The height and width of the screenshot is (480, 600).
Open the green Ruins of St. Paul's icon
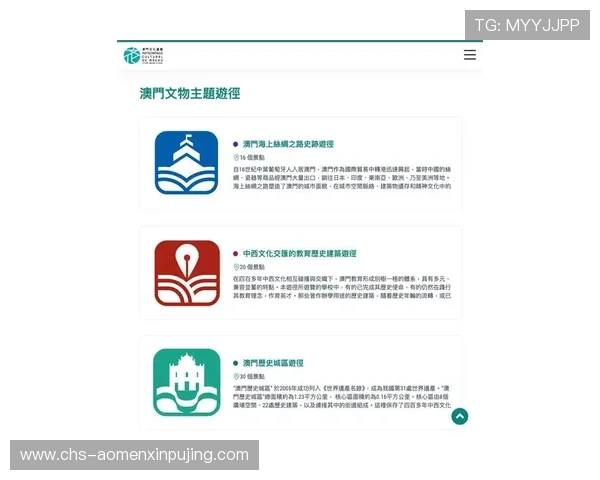click(187, 382)
